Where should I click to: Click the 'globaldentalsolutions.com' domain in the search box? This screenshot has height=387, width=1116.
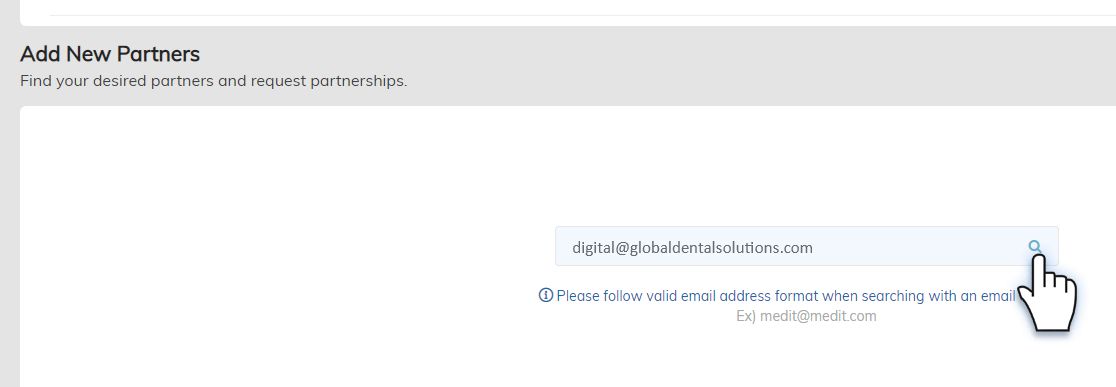(x=722, y=248)
